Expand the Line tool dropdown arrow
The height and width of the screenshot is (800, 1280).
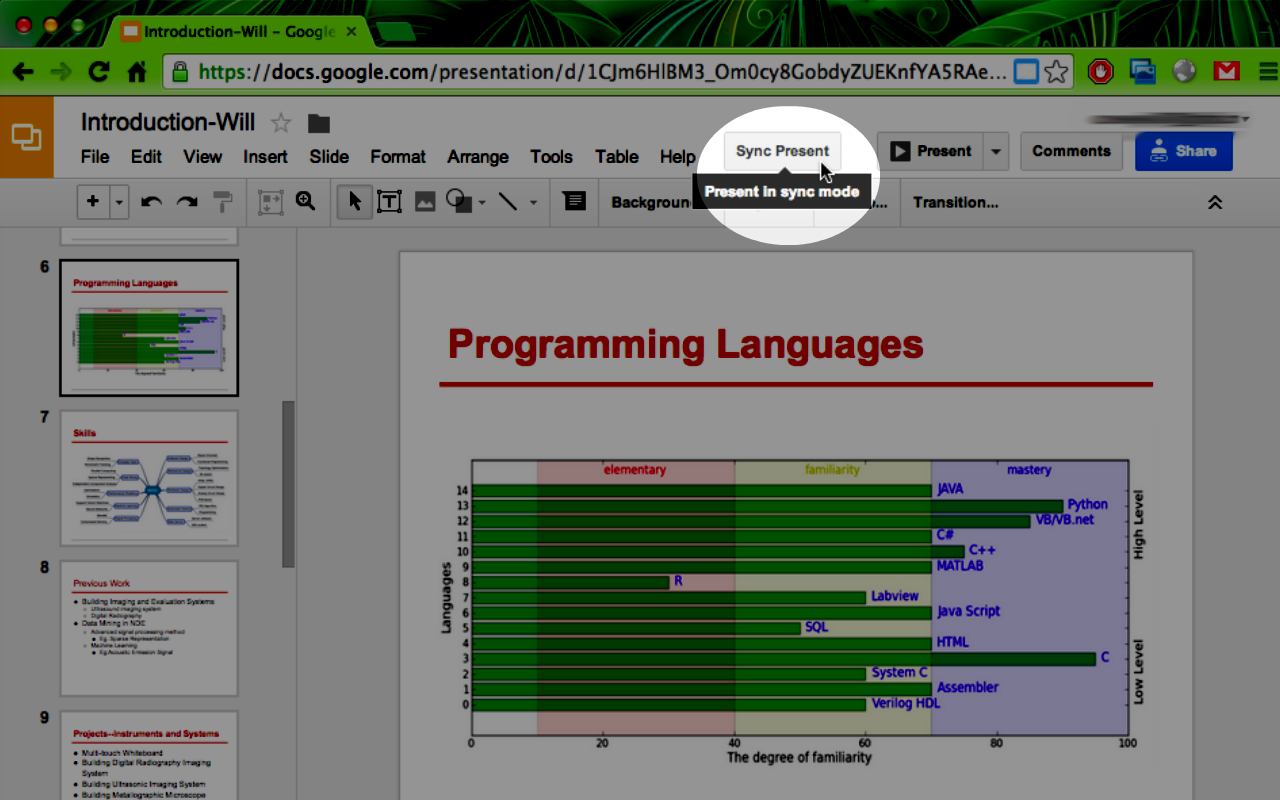(x=533, y=203)
